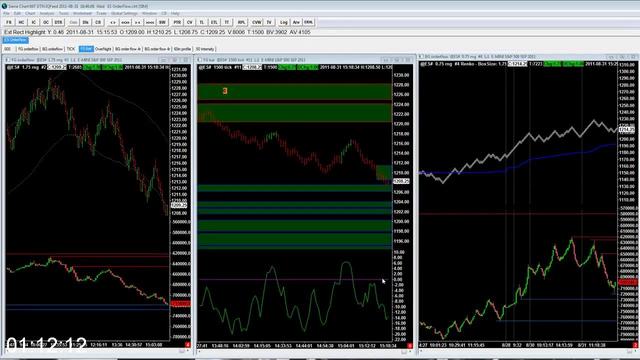
Task: Click the 'H:1210.25' high value in status line
Action: pos(159,32)
